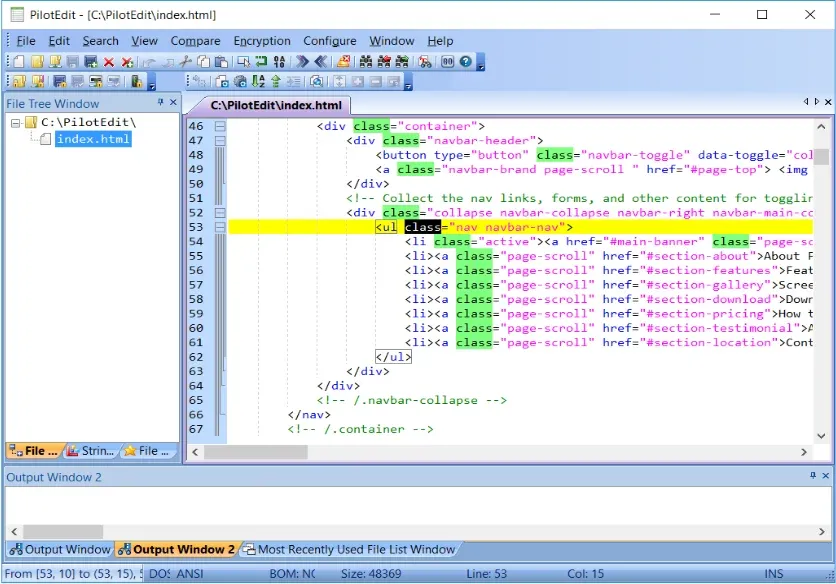This screenshot has height=584, width=836.
Task: Click the green up arrow icon
Action: click(x=276, y=82)
